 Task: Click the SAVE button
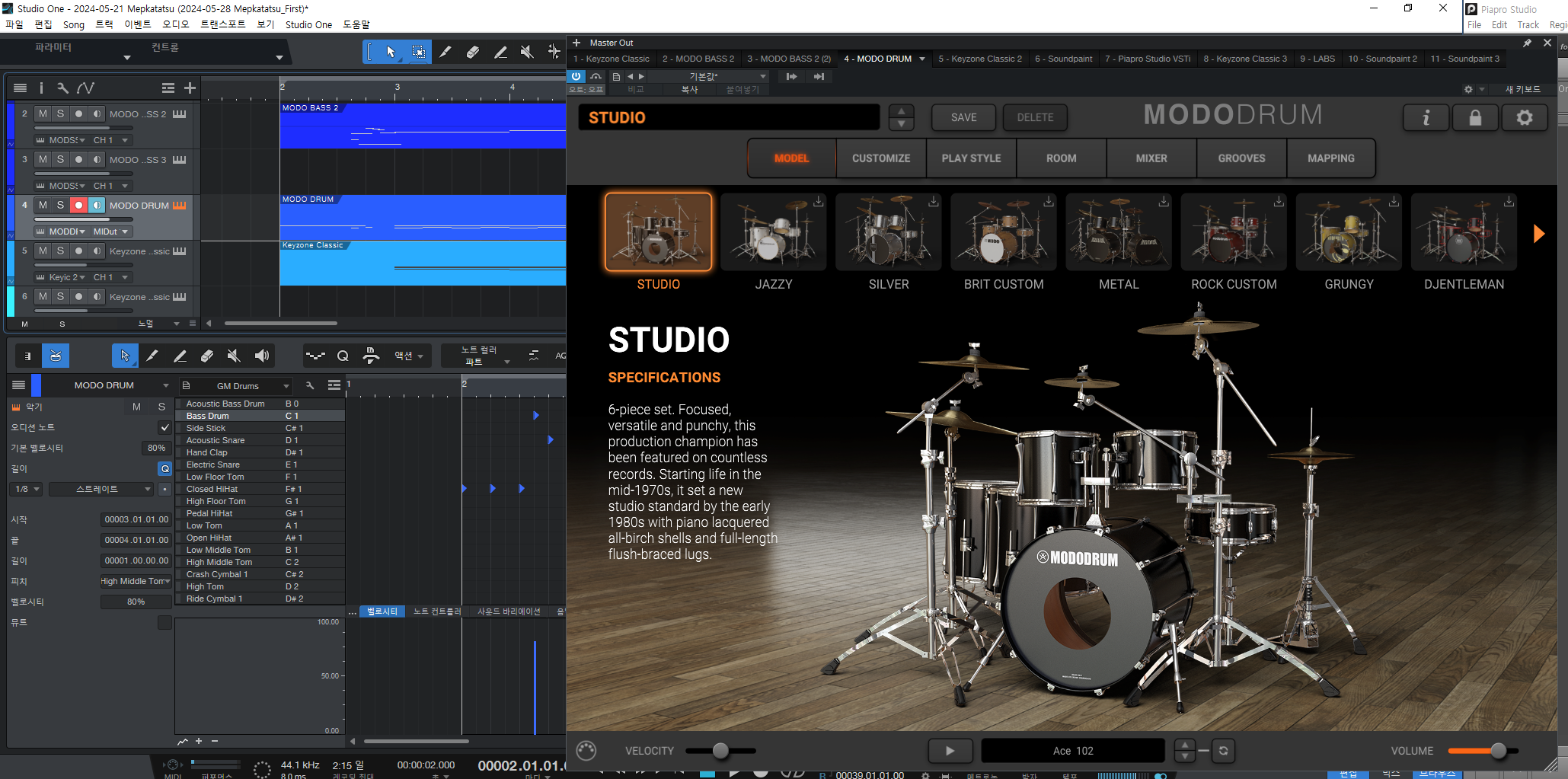click(963, 117)
